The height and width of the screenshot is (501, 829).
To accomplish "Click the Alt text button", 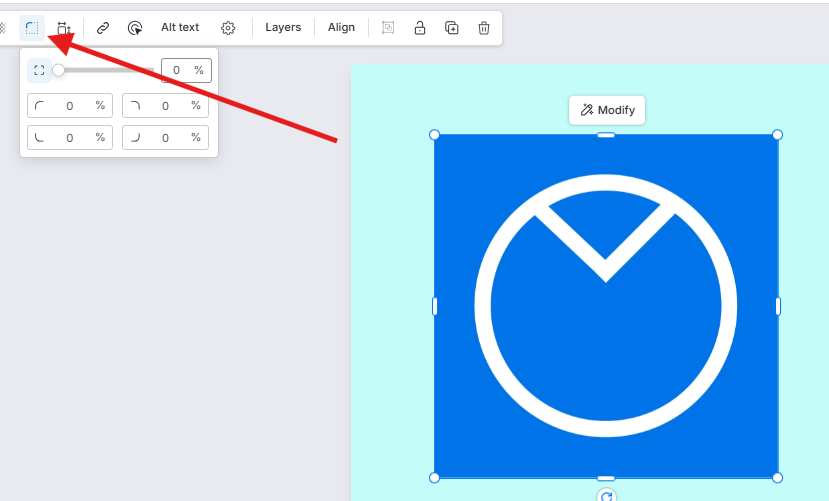I will click(180, 28).
